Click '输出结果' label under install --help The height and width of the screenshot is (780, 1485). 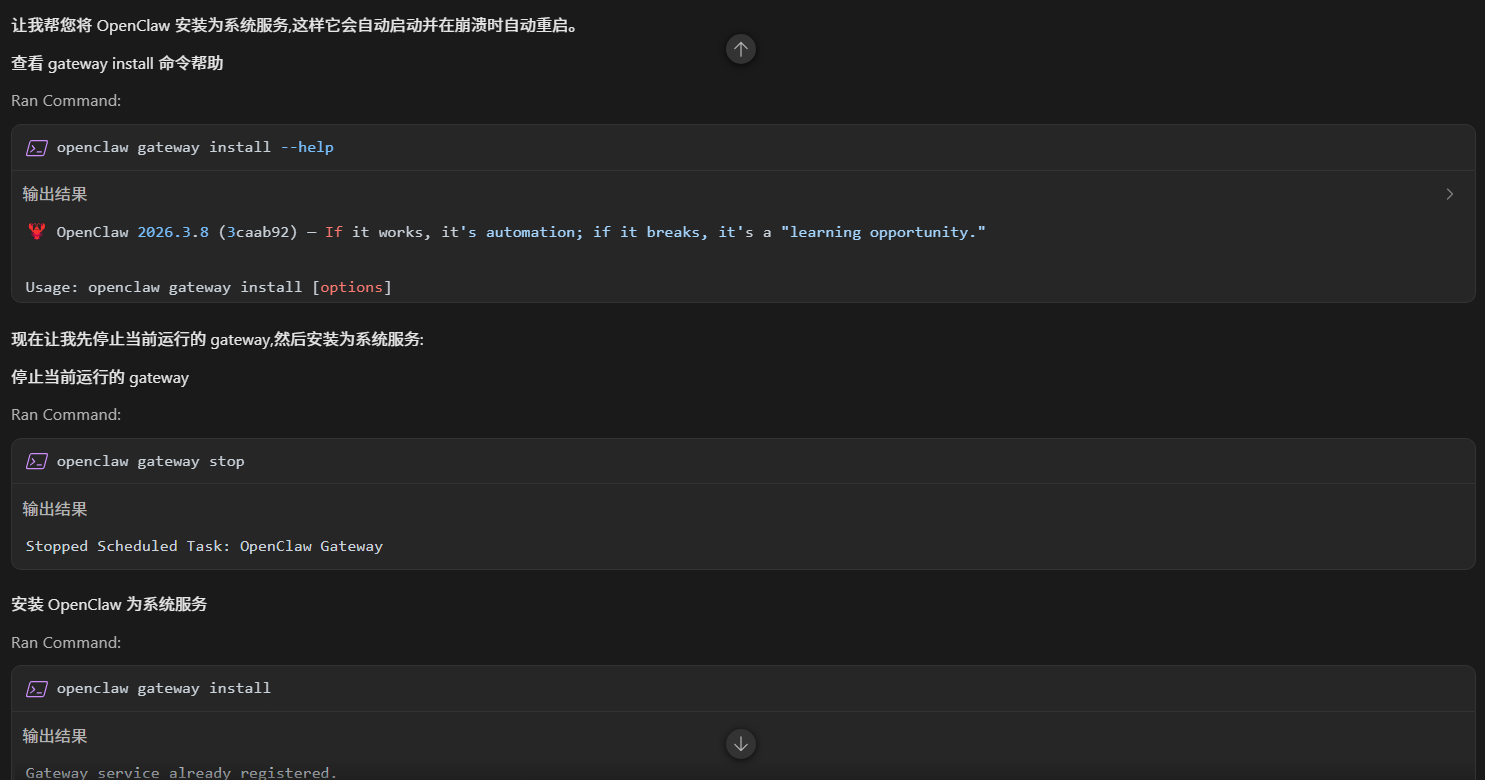click(55, 194)
